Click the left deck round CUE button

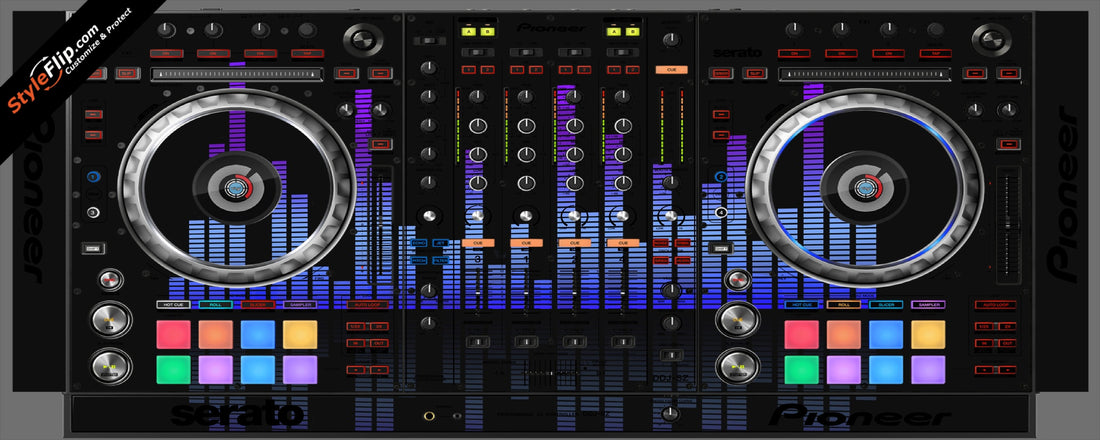111,321
